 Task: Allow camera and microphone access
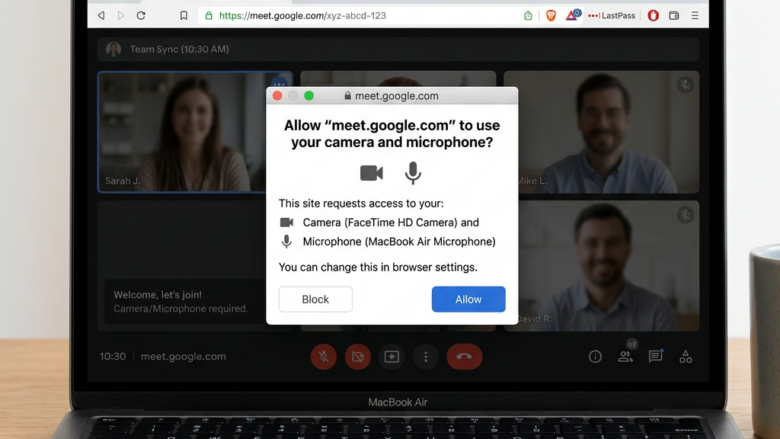pos(469,299)
